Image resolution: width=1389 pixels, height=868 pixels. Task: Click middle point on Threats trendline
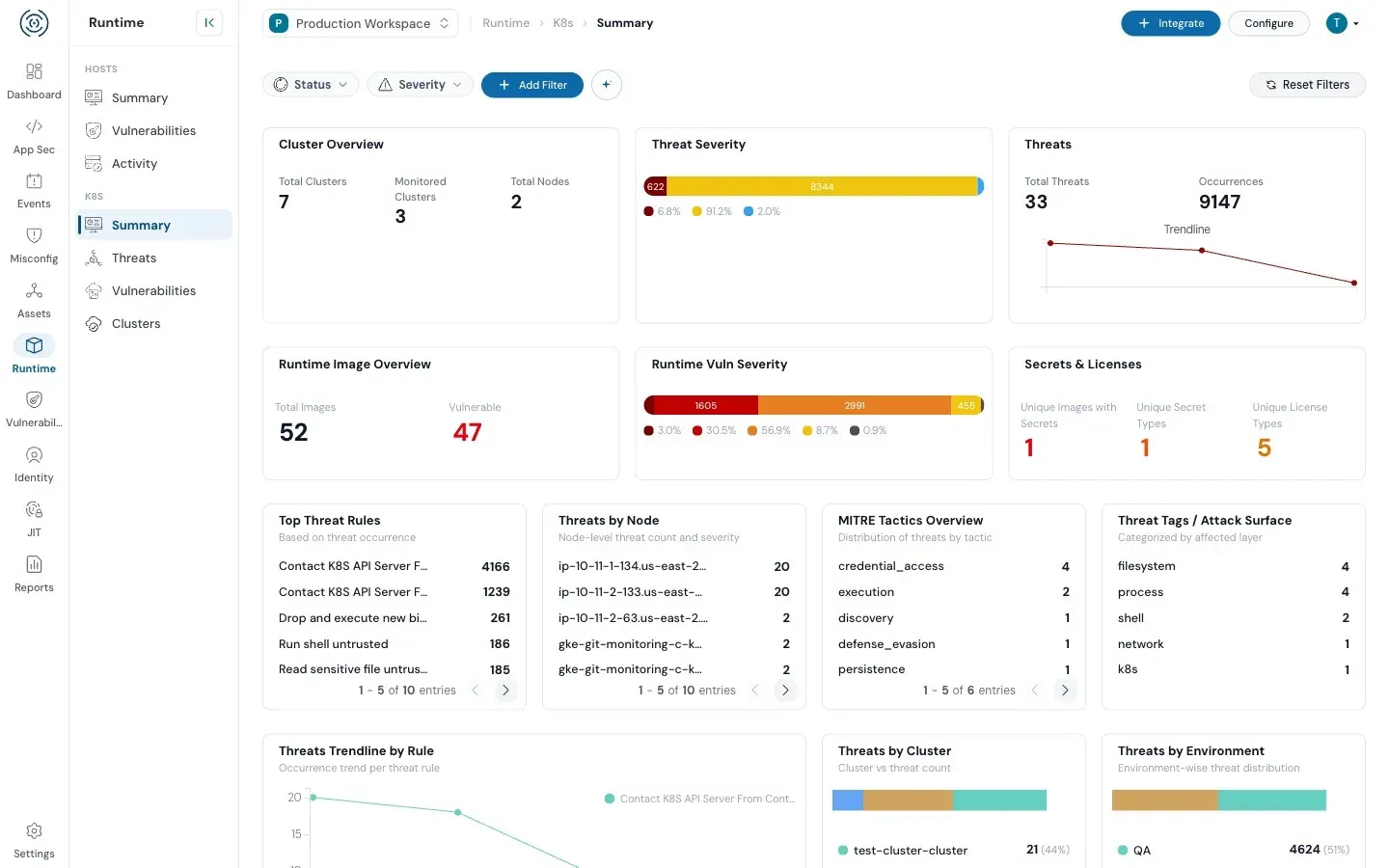click(1201, 251)
